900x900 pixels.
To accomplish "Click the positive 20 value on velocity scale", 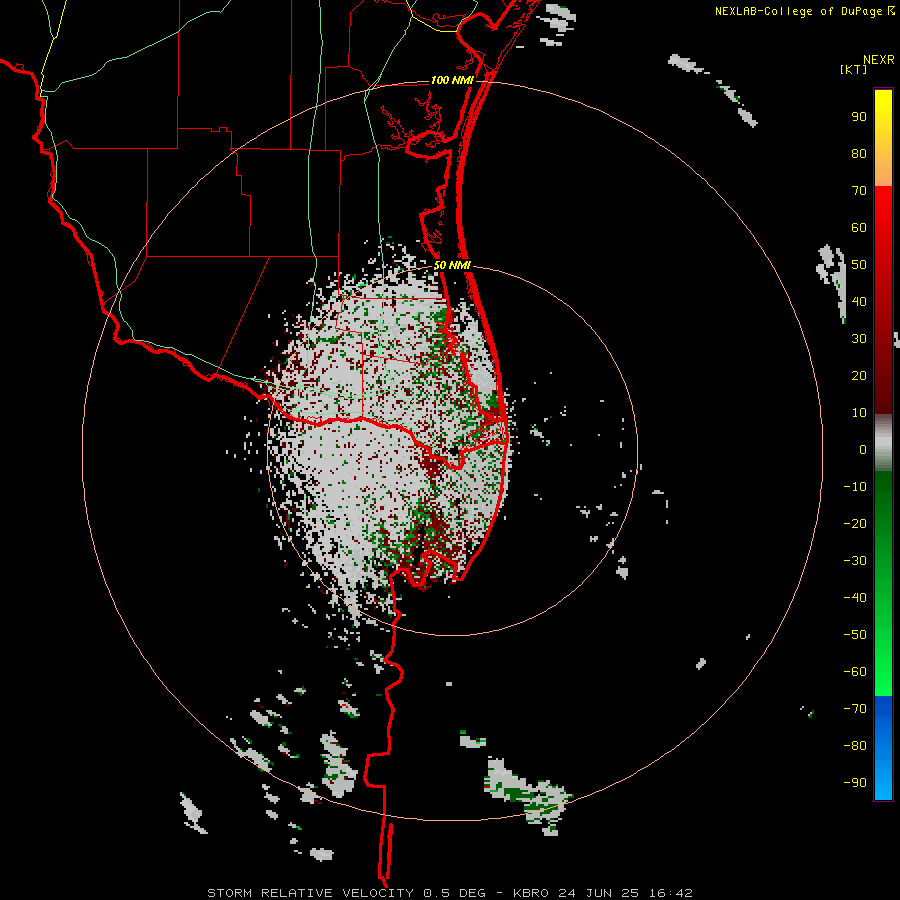I will (859, 376).
